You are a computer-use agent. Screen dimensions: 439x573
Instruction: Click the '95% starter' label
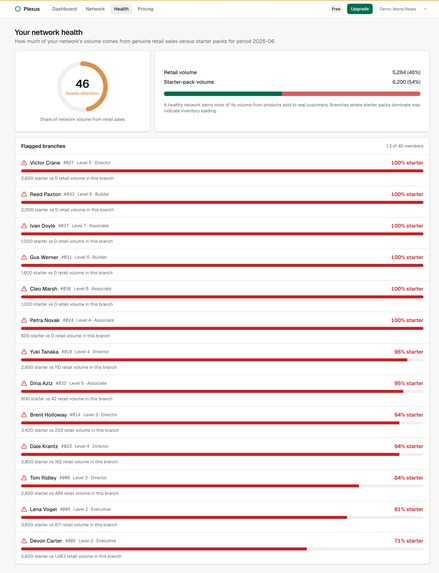409,383
